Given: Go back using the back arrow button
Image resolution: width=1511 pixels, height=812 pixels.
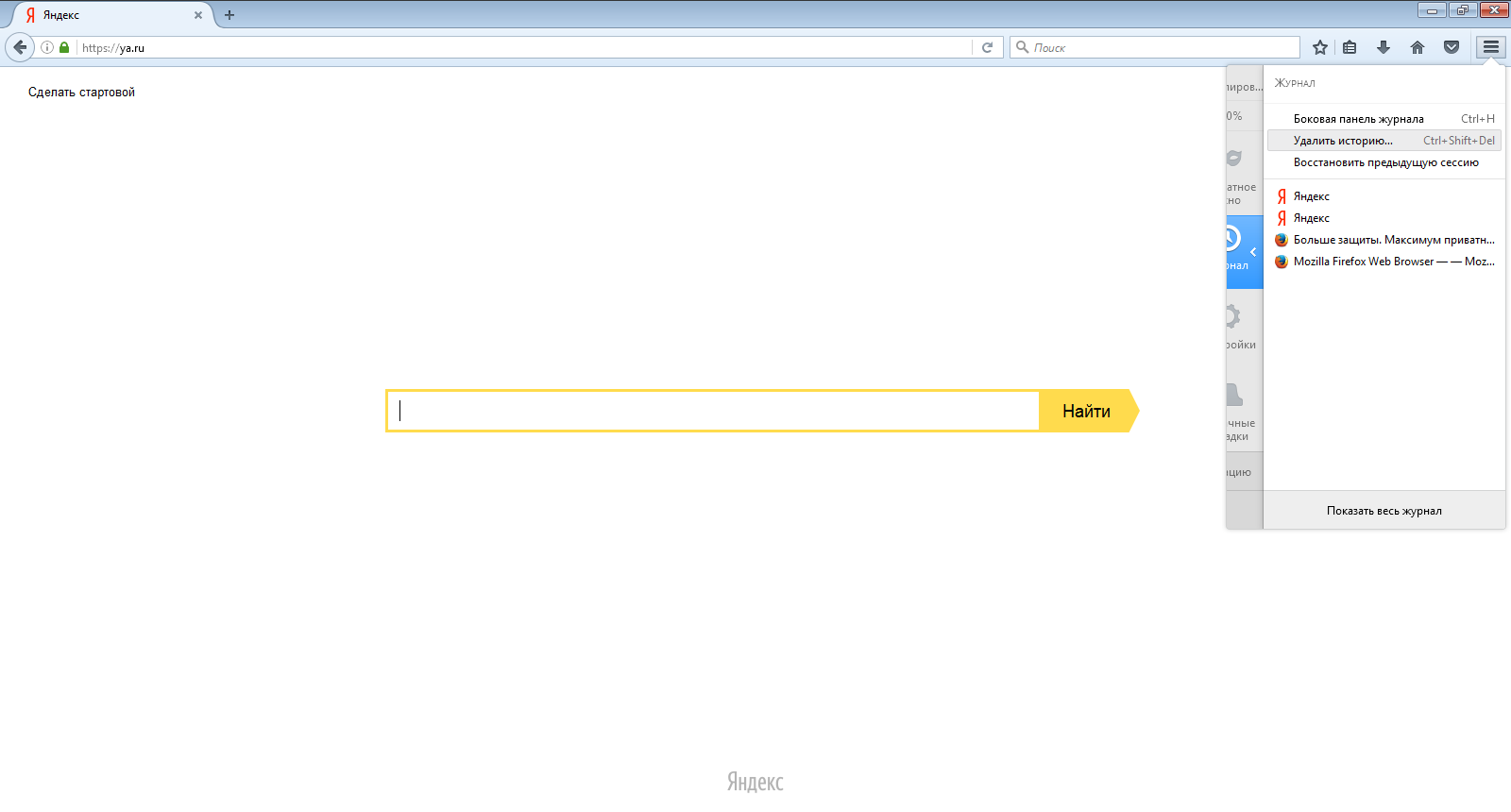Looking at the screenshot, I should click(20, 47).
